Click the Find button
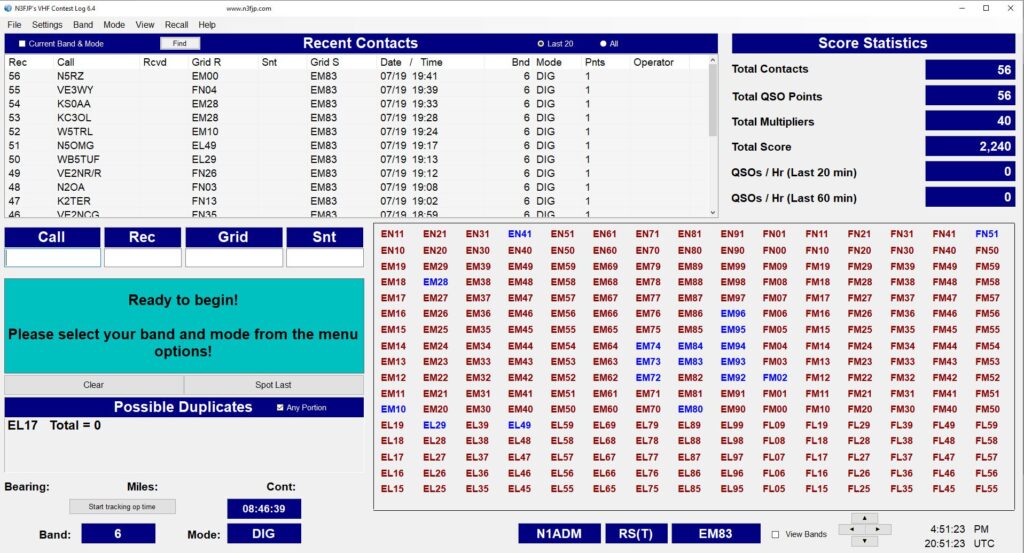Viewport: 1024px width, 553px height. point(180,44)
